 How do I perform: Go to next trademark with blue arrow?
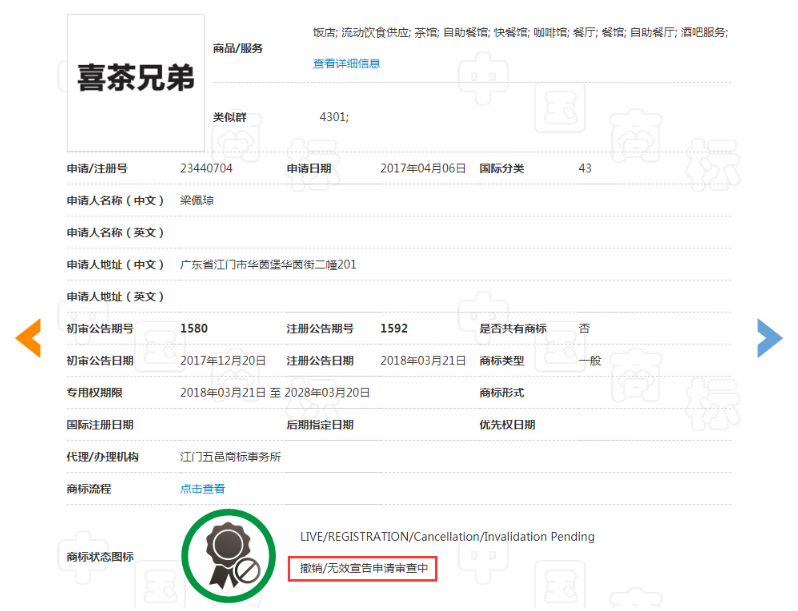[770, 338]
